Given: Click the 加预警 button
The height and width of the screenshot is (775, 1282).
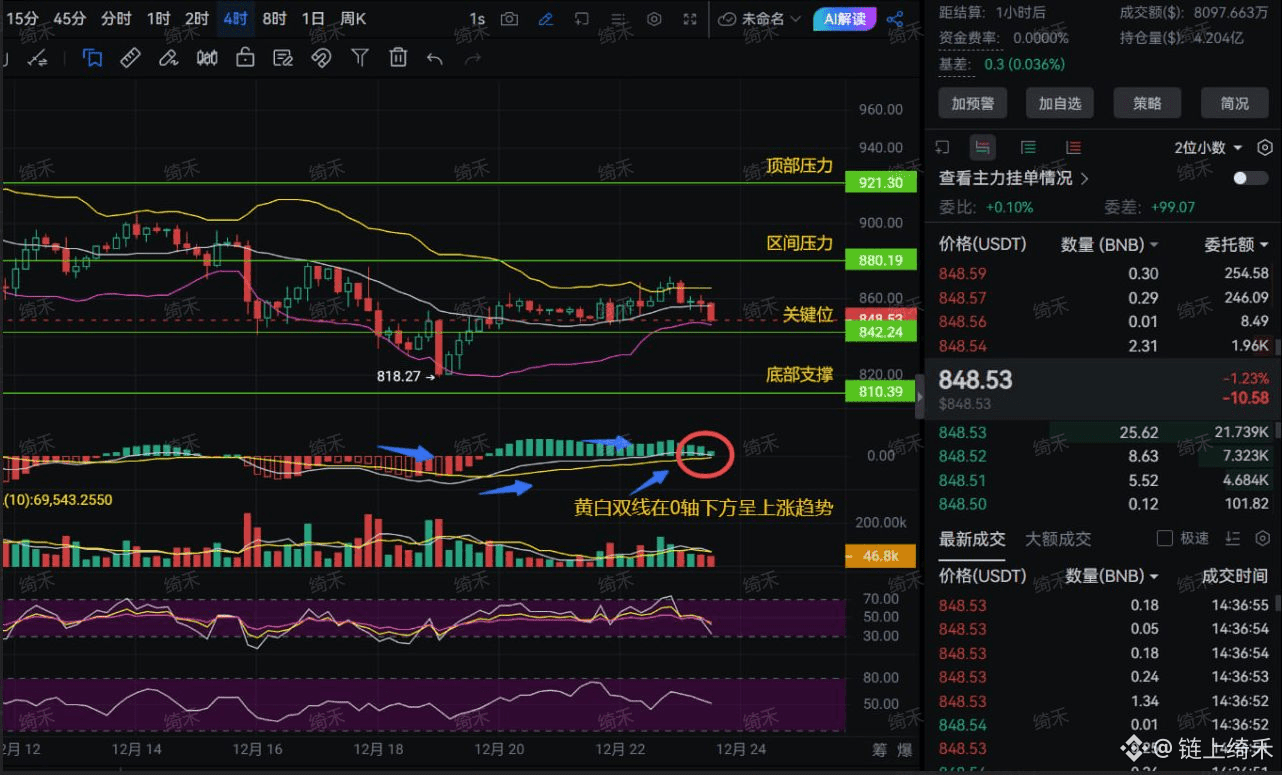Looking at the screenshot, I should [971, 103].
